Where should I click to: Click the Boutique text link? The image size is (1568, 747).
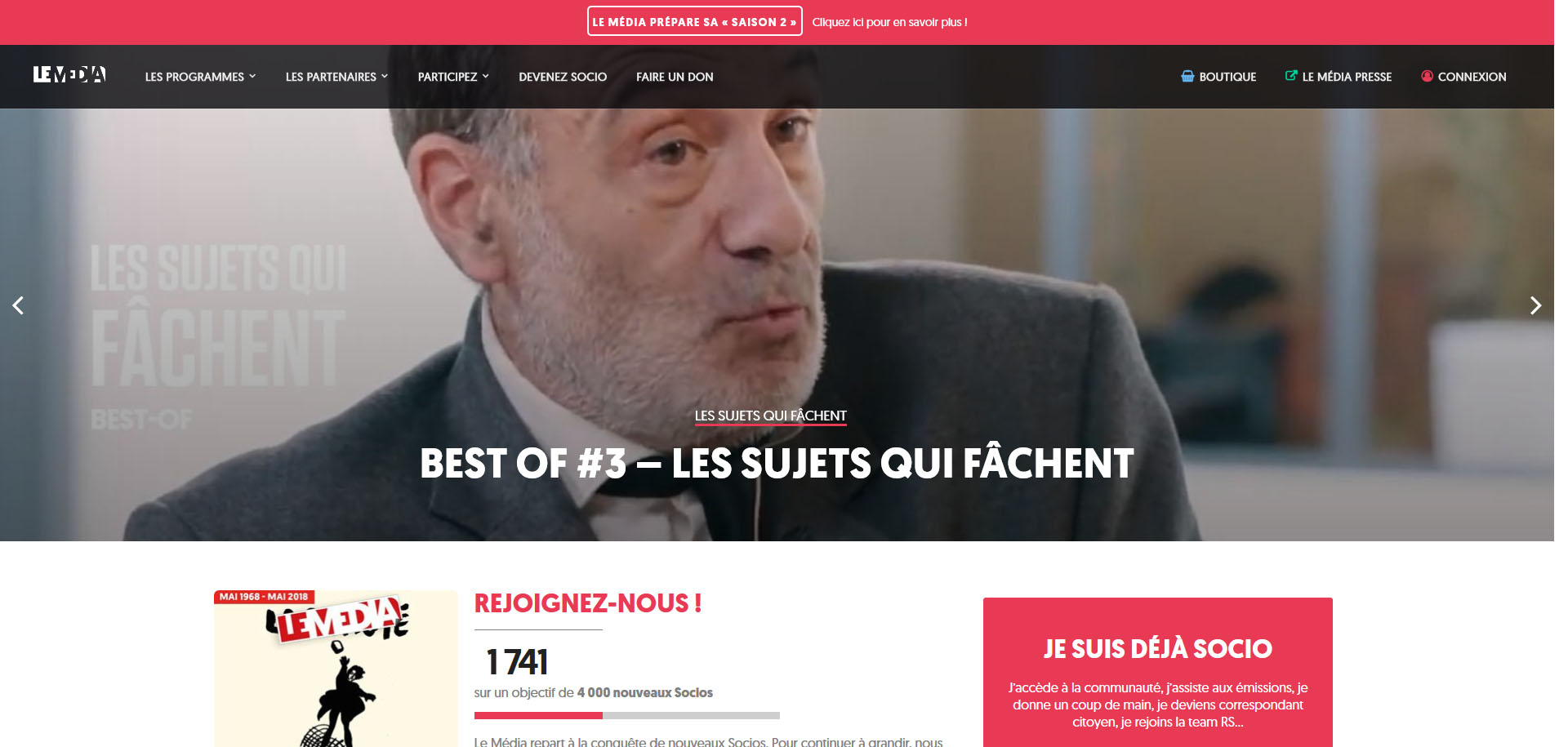1227,77
